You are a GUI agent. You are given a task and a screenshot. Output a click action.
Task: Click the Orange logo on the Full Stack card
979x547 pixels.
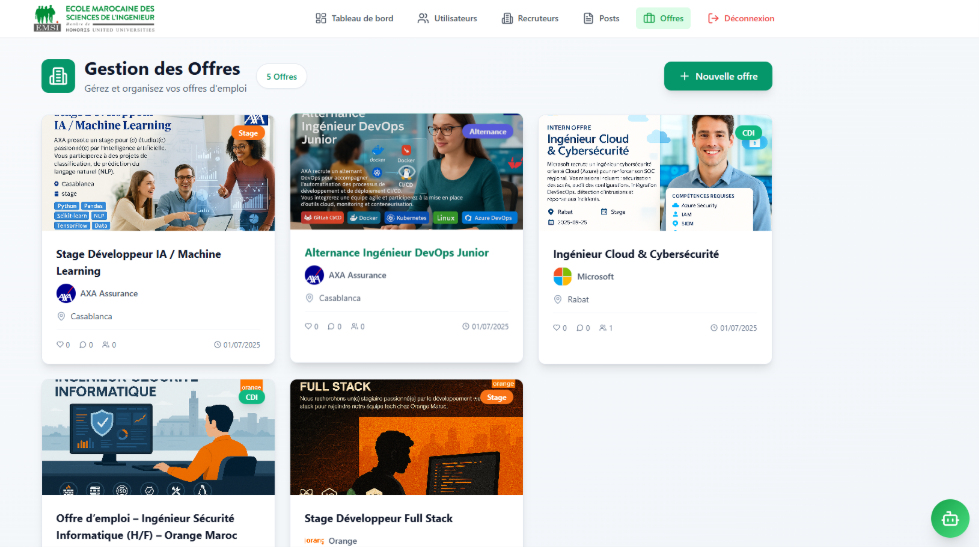pos(314,541)
